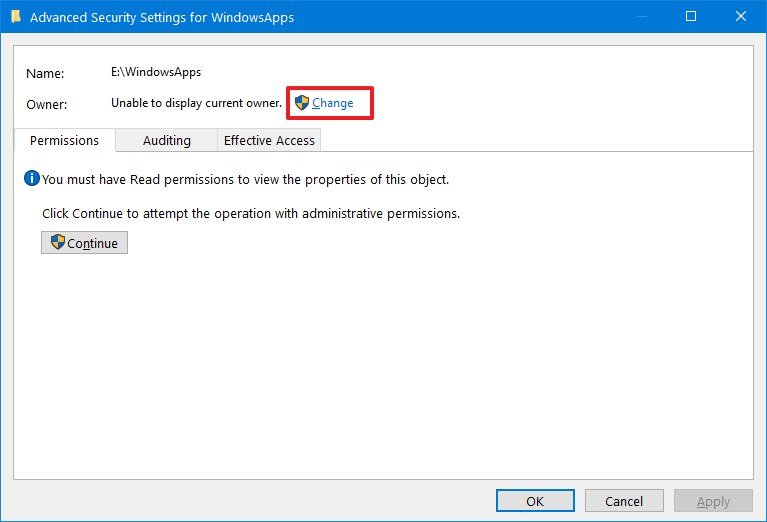Click the 'Owner:' field label

click(x=47, y=103)
